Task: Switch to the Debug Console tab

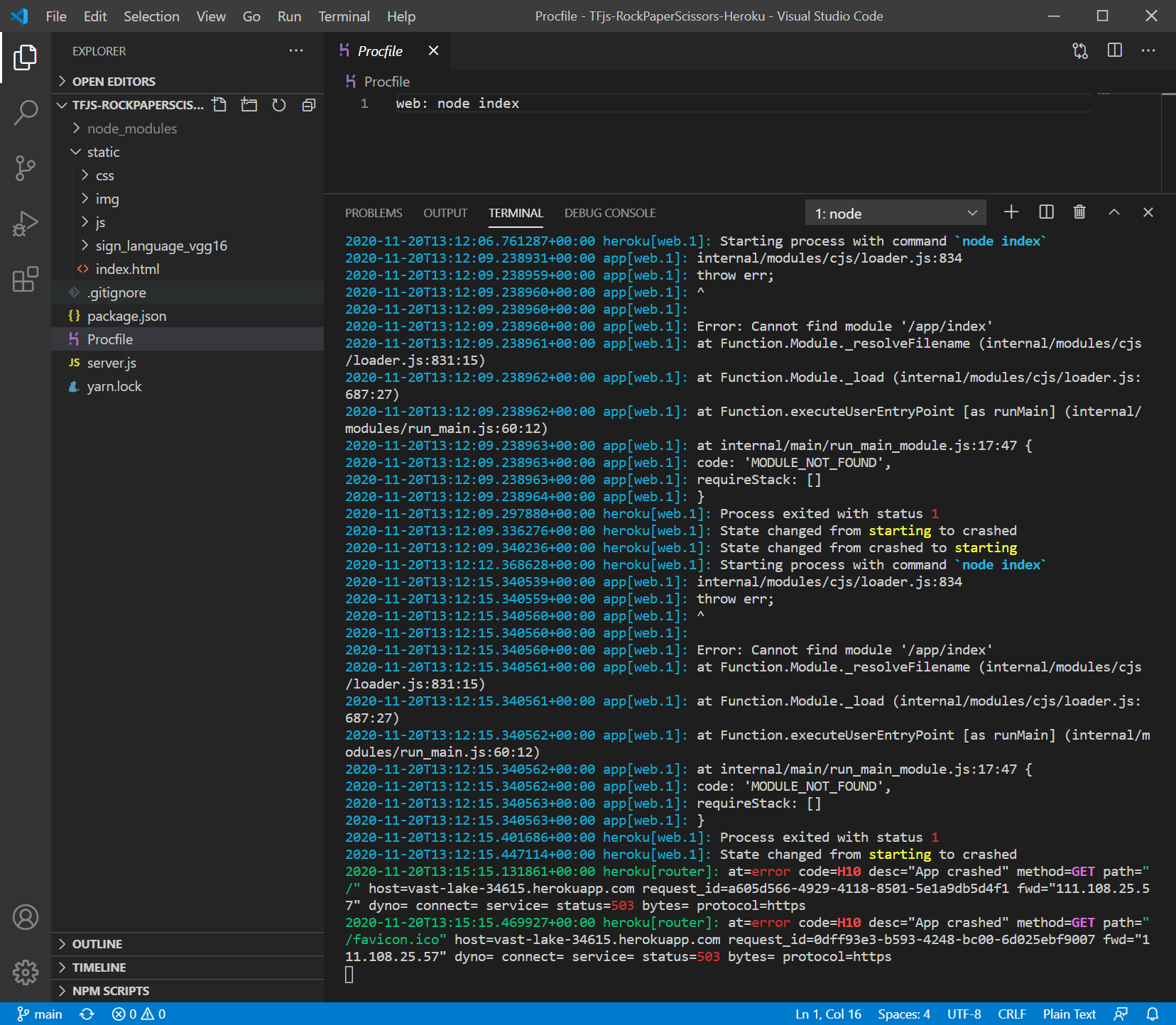Action: (610, 213)
